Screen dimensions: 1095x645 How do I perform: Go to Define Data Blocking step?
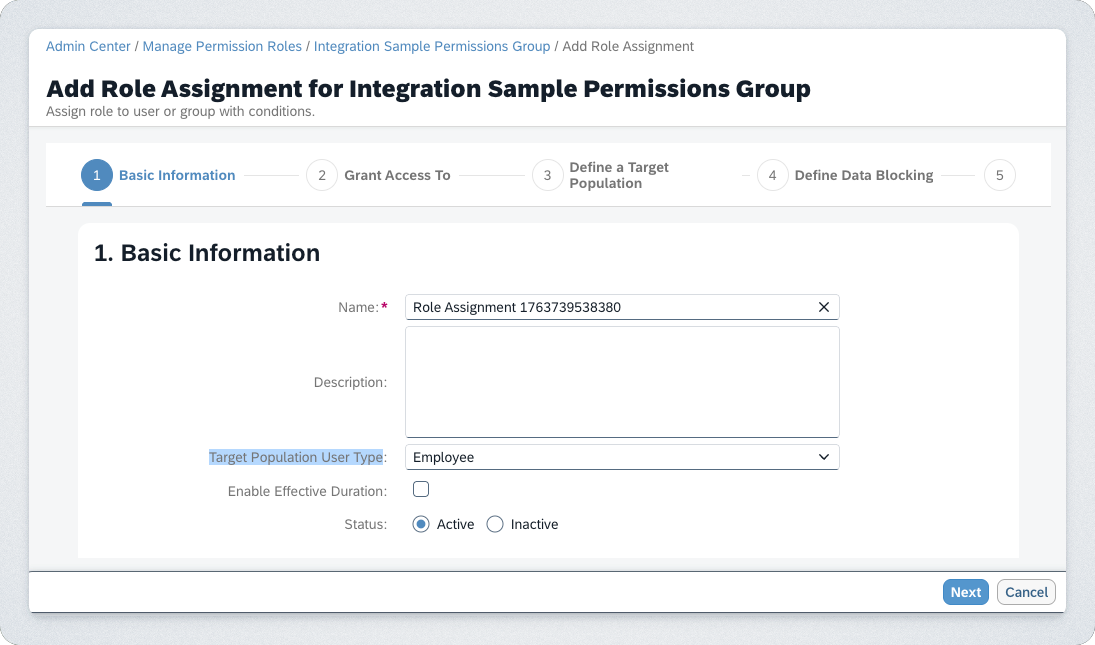click(863, 175)
